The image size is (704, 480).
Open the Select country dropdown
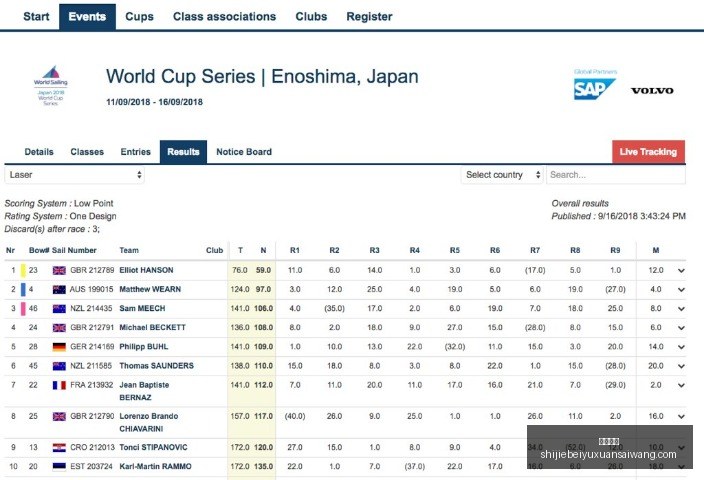[502, 175]
